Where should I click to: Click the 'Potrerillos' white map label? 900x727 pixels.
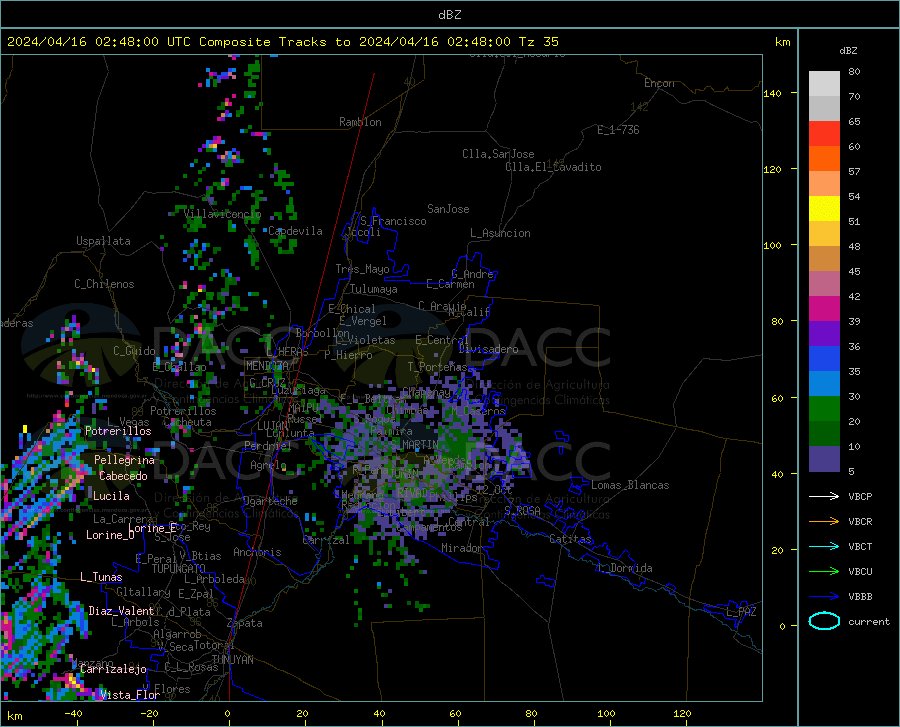tap(118, 431)
